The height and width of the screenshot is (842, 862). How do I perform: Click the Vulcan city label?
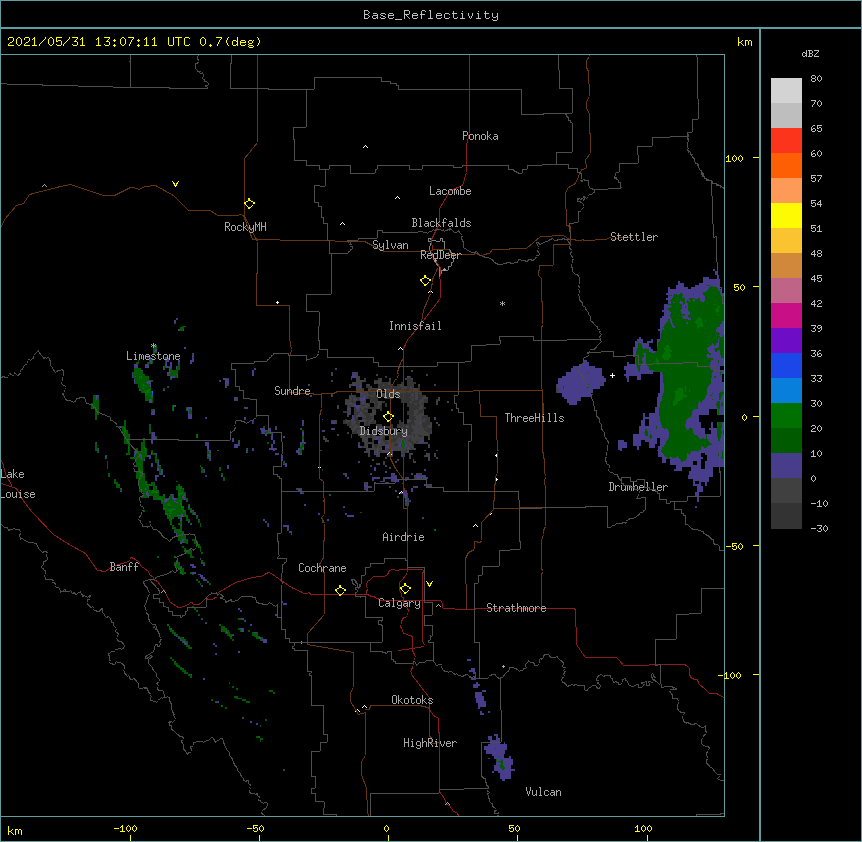point(543,792)
